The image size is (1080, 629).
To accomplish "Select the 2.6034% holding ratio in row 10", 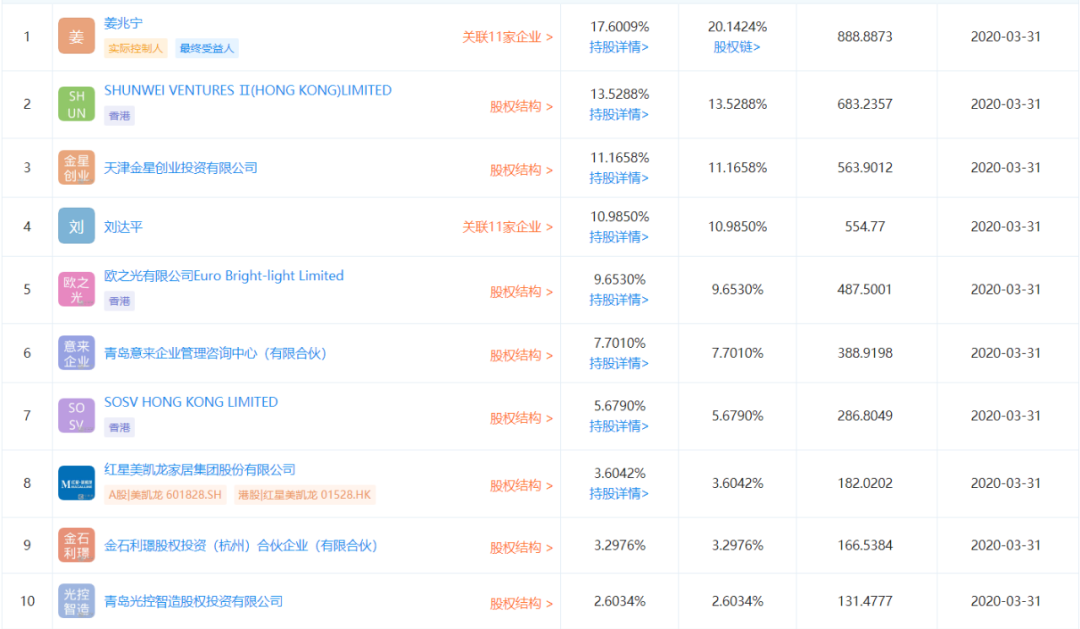I will [620, 601].
